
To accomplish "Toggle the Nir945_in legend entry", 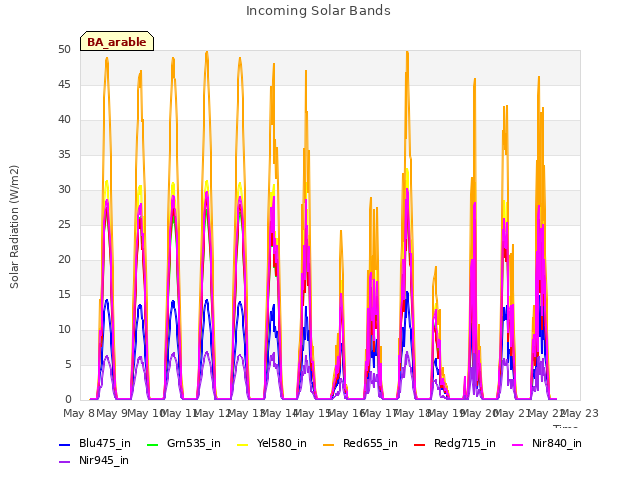I will (94, 460).
